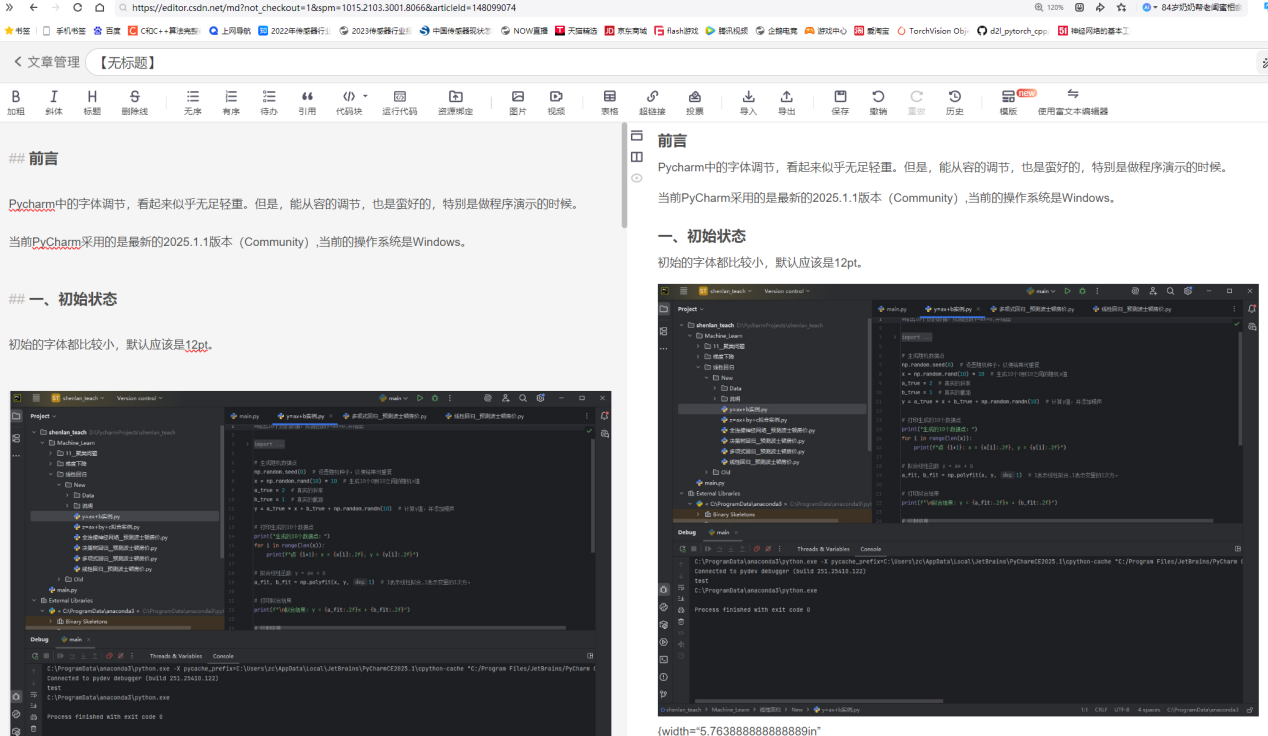Insert a to-do list (待办)
1268x736 pixels.
pyautogui.click(x=269, y=102)
